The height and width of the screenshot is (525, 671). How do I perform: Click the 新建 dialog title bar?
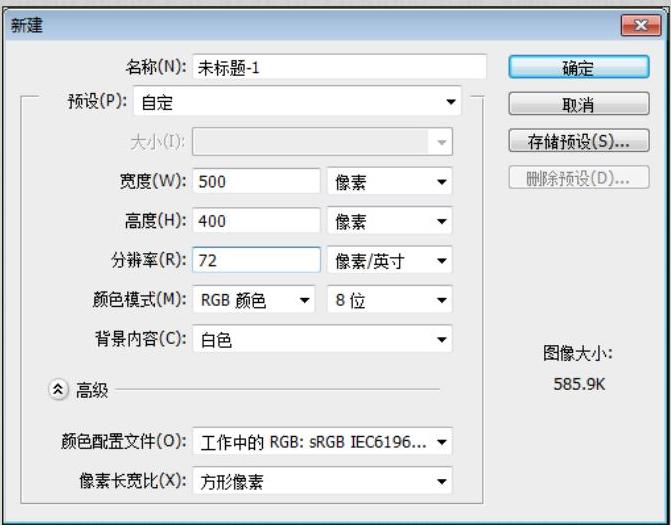click(x=300, y=24)
